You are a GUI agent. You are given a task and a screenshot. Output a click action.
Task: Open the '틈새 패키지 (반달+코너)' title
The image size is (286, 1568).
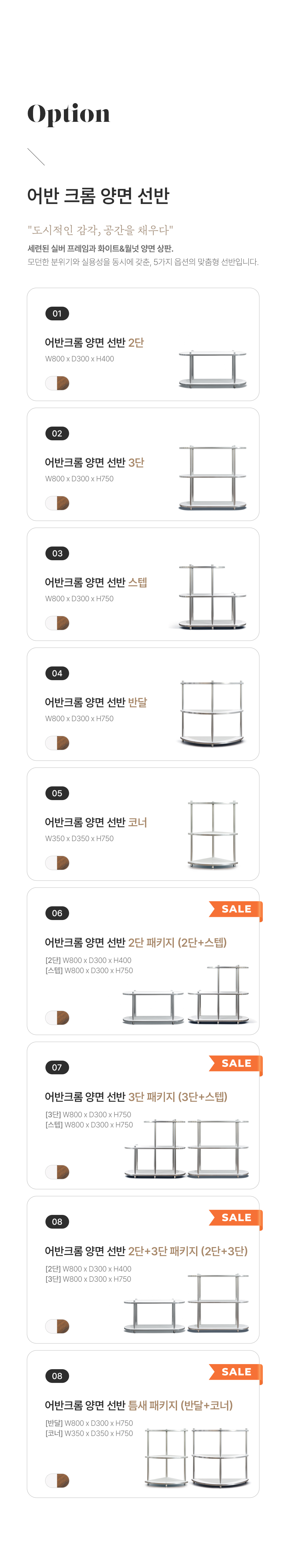pos(139,1405)
